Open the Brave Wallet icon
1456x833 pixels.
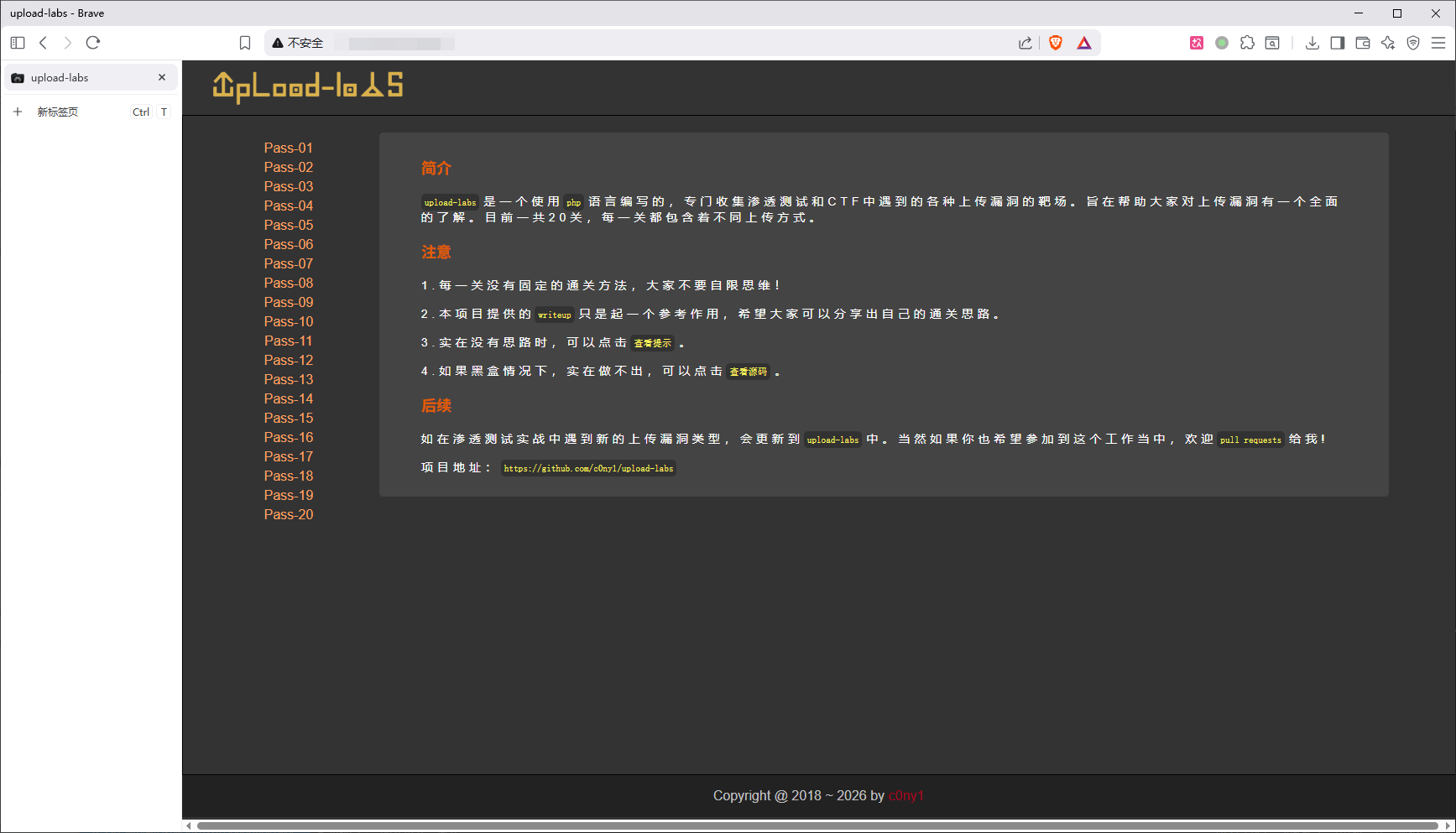click(x=1363, y=43)
